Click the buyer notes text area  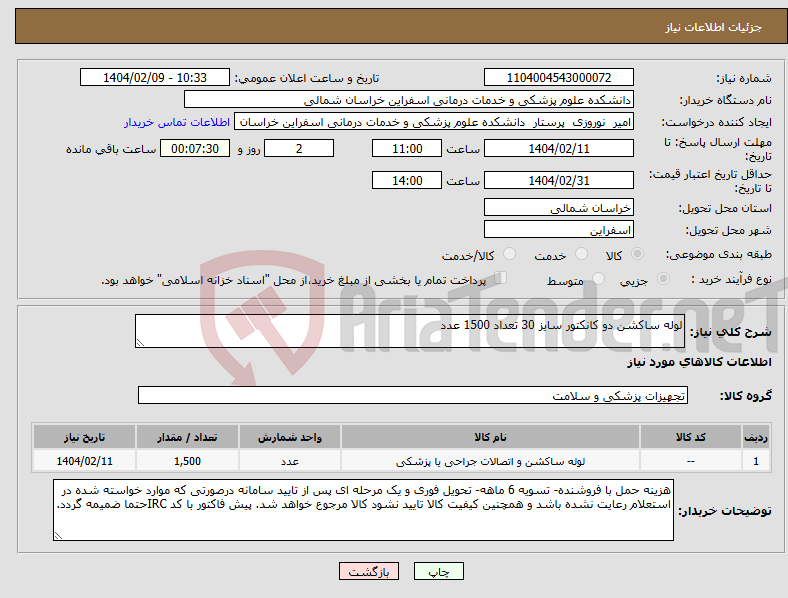[x=363, y=510]
